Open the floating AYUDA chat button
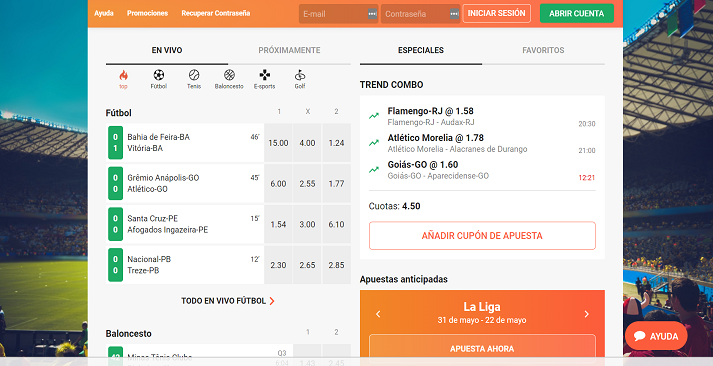Screen dimensions: 713x366 click(656, 336)
